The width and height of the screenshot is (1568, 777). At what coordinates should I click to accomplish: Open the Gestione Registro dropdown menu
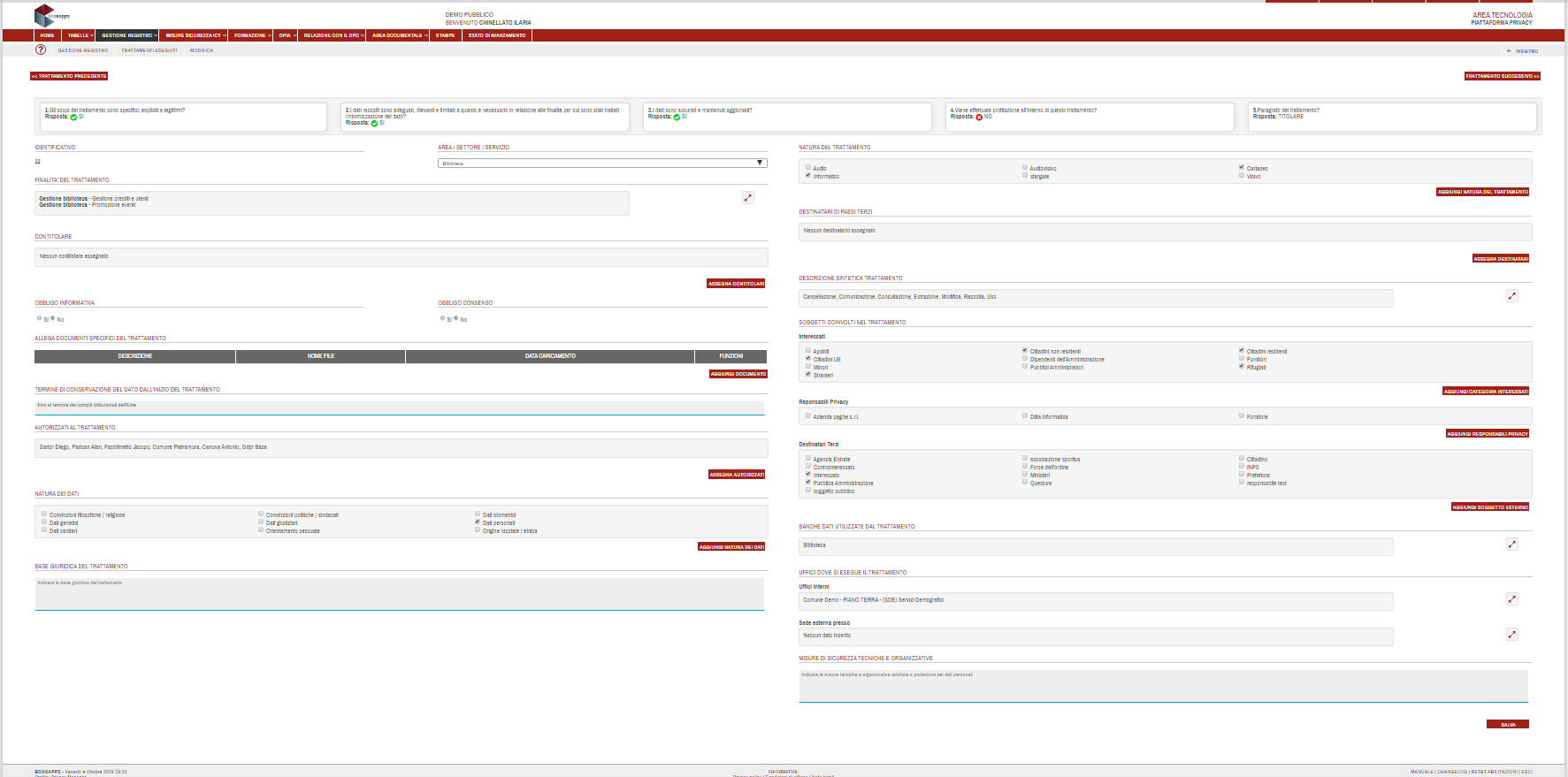coord(128,35)
